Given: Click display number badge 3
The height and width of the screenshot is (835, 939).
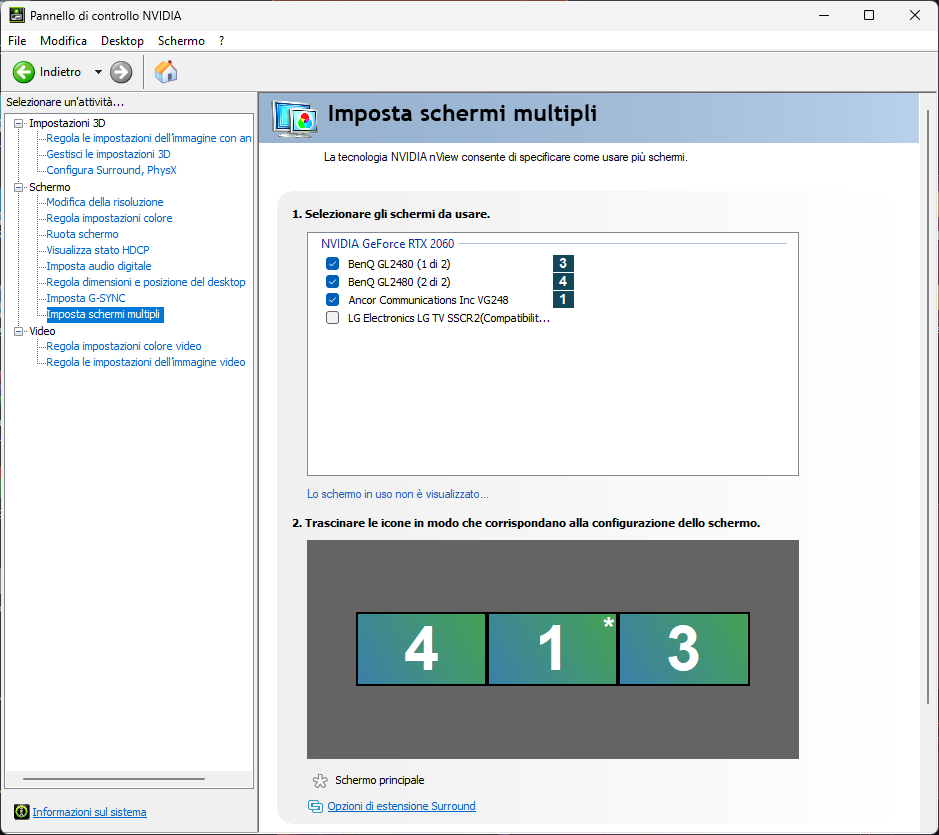Looking at the screenshot, I should 563,264.
